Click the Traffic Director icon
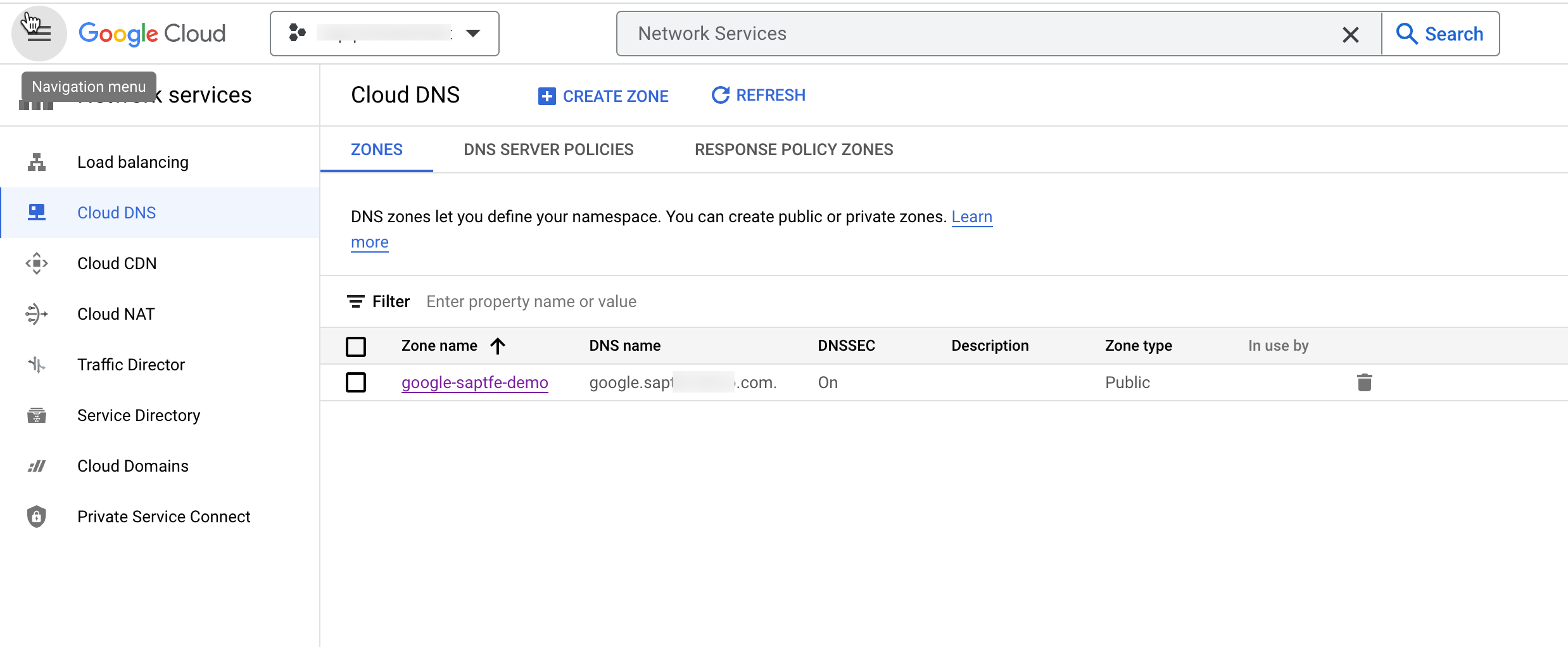This screenshot has height=647, width=1568. point(37,365)
